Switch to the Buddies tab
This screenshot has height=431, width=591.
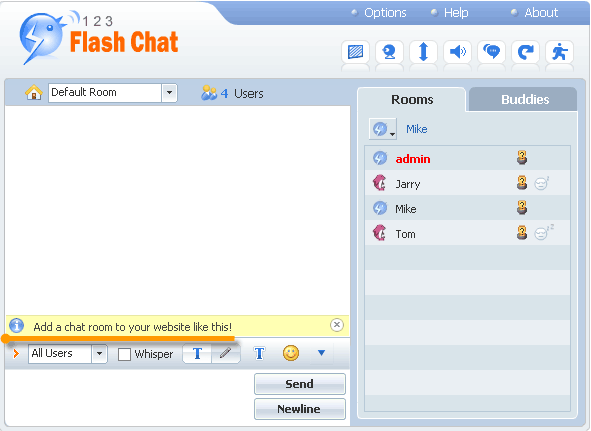pos(525,100)
